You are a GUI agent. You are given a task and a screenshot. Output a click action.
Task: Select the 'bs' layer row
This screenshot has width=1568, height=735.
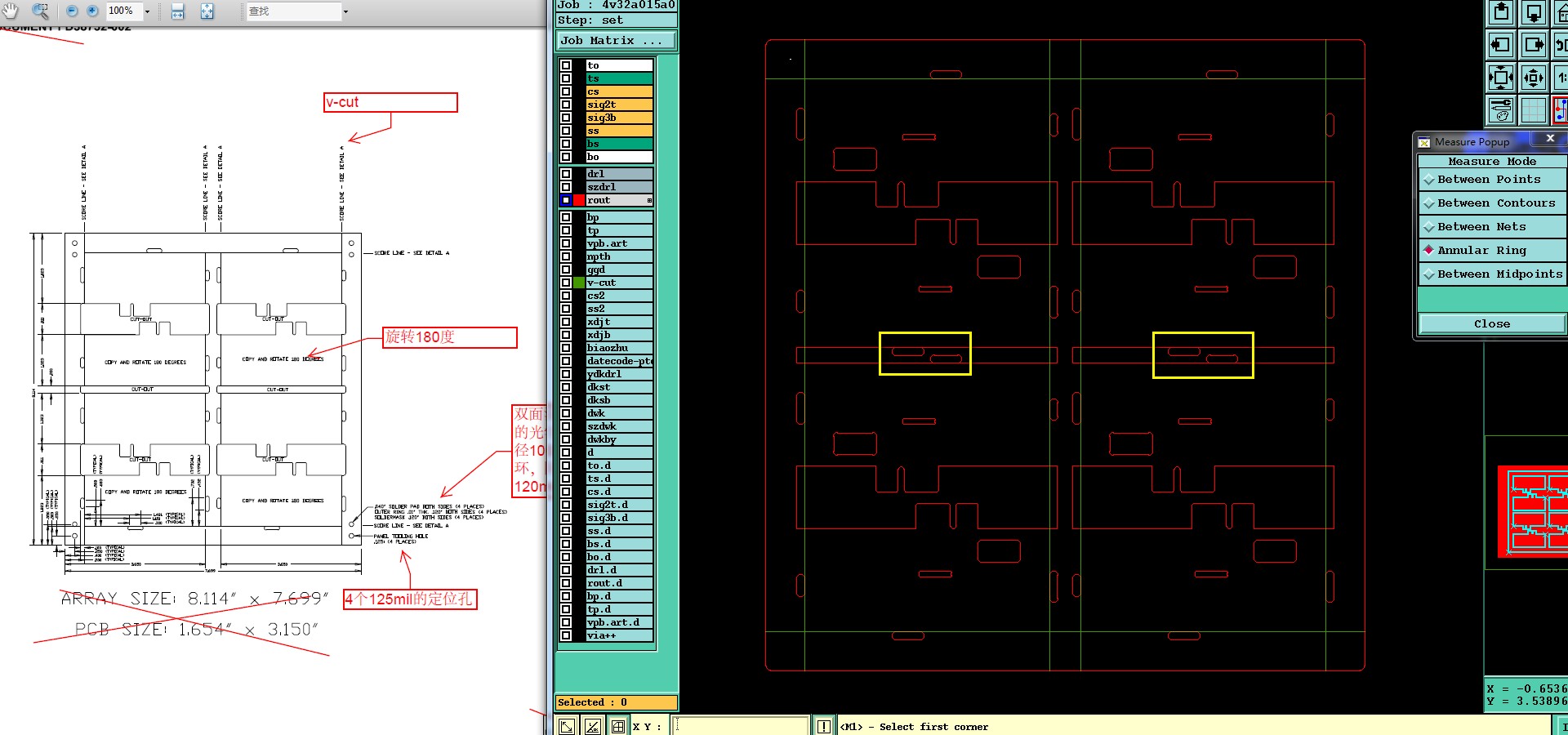coord(619,144)
